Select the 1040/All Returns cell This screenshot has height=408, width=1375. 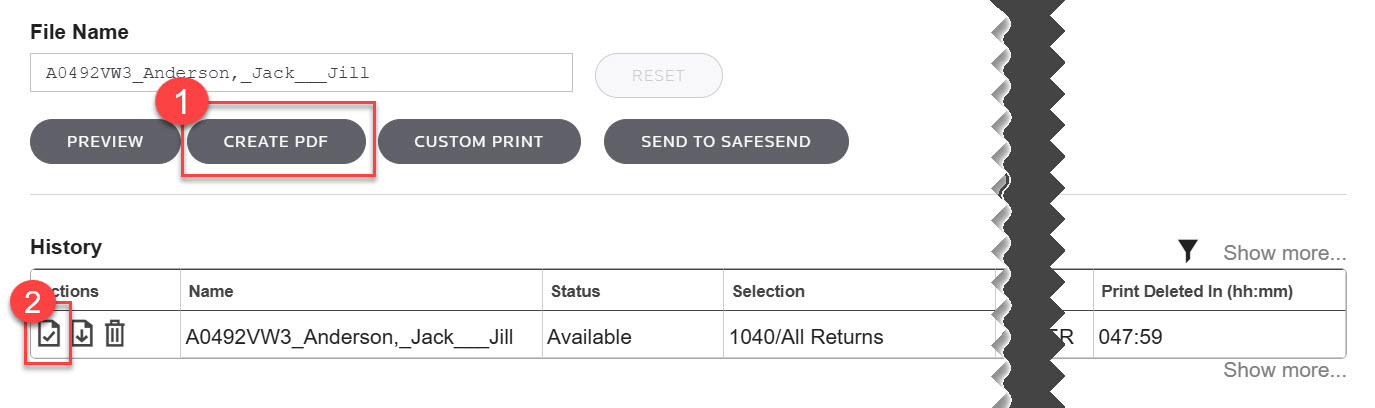point(807,337)
